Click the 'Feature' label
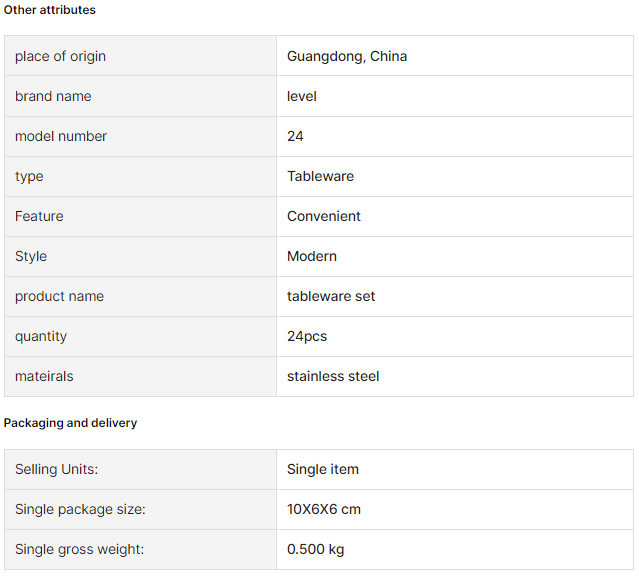 40,216
